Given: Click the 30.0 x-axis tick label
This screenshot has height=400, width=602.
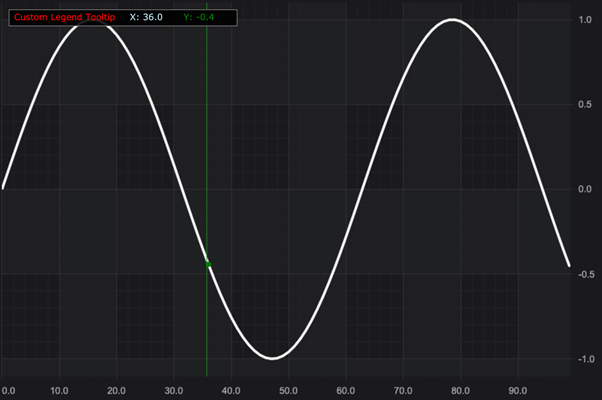Looking at the screenshot, I should point(174,391).
